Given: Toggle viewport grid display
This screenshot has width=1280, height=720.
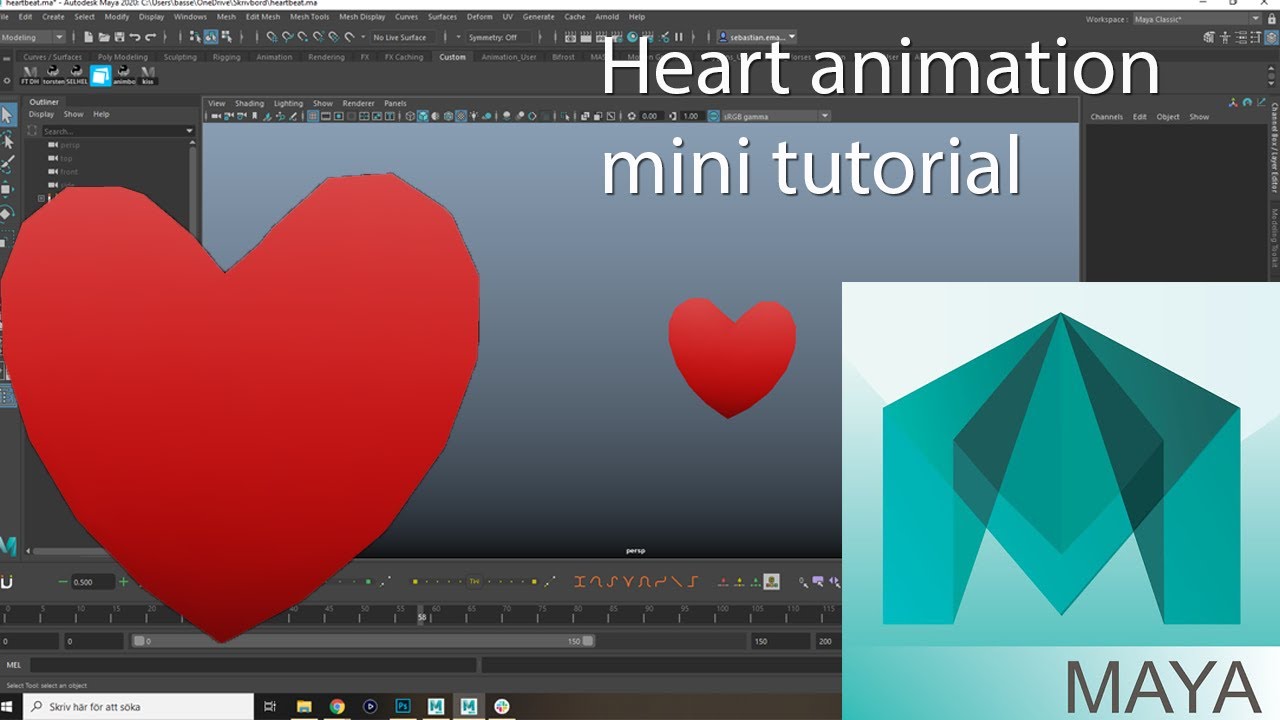Looking at the screenshot, I should 313,116.
